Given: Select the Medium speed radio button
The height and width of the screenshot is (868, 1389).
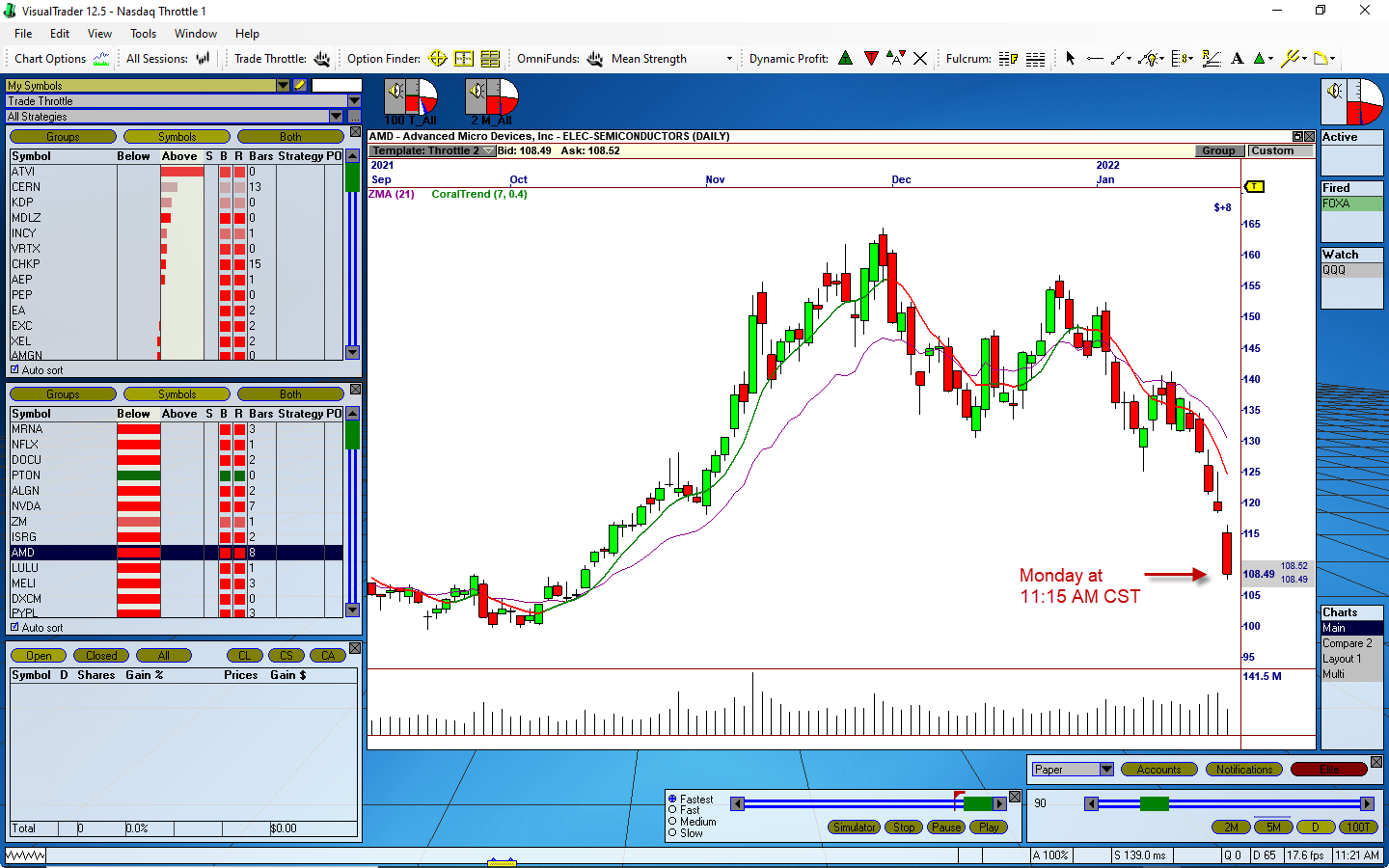Looking at the screenshot, I should [672, 822].
